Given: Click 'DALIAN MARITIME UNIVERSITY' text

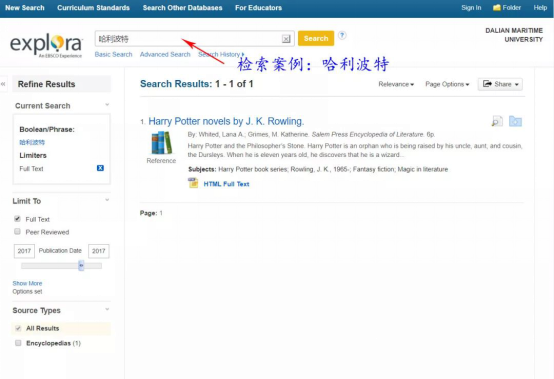Looking at the screenshot, I should coord(514,35).
